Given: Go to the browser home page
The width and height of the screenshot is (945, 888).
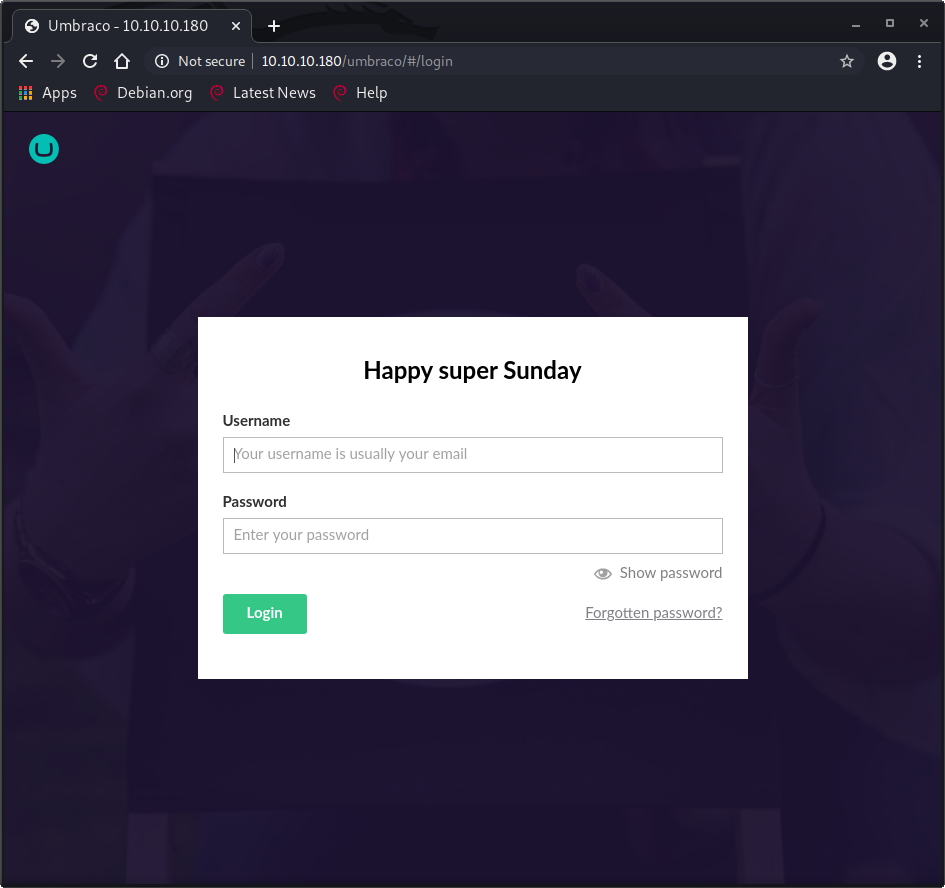Looking at the screenshot, I should (122, 61).
